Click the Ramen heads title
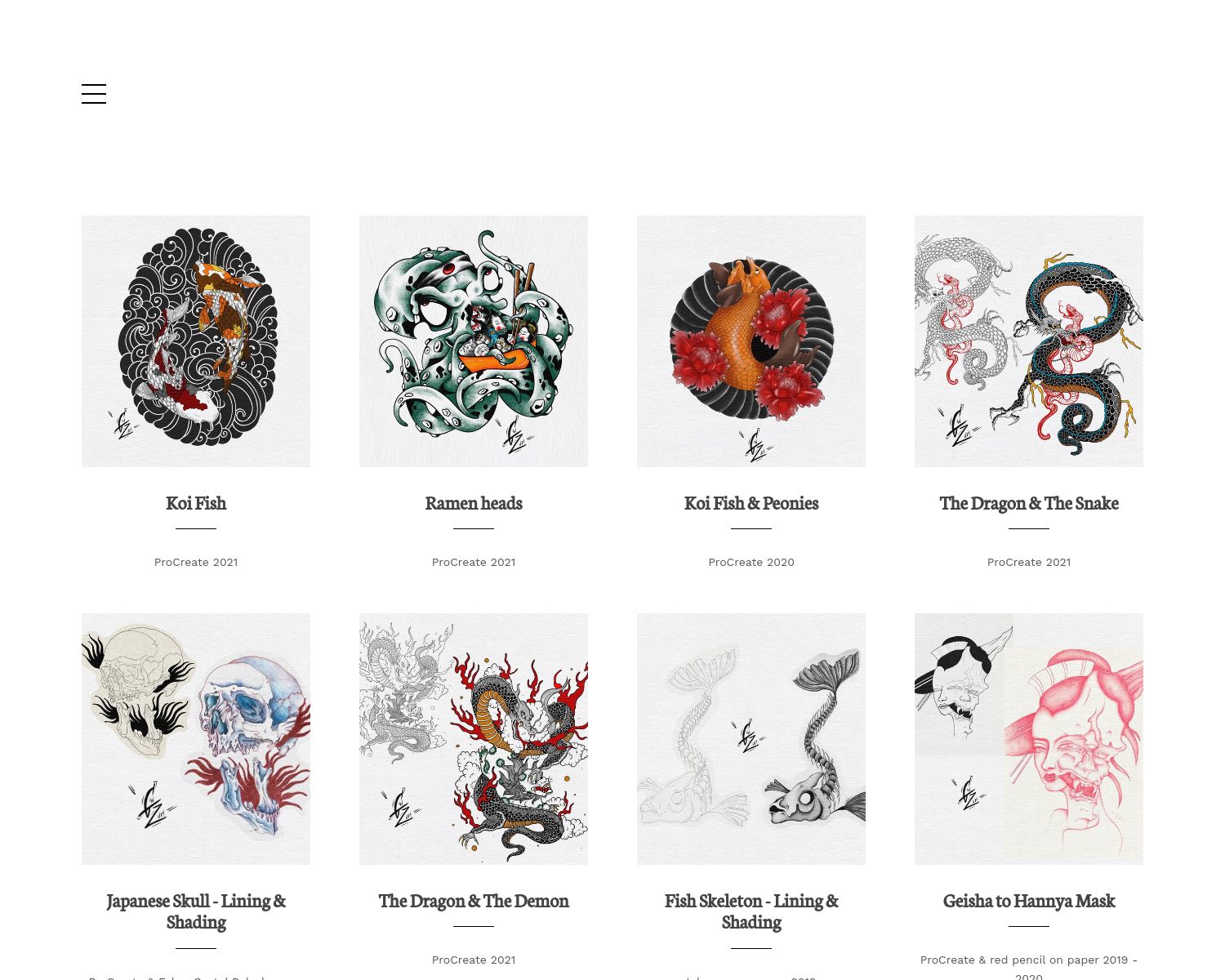The height and width of the screenshot is (980, 1225). [474, 503]
